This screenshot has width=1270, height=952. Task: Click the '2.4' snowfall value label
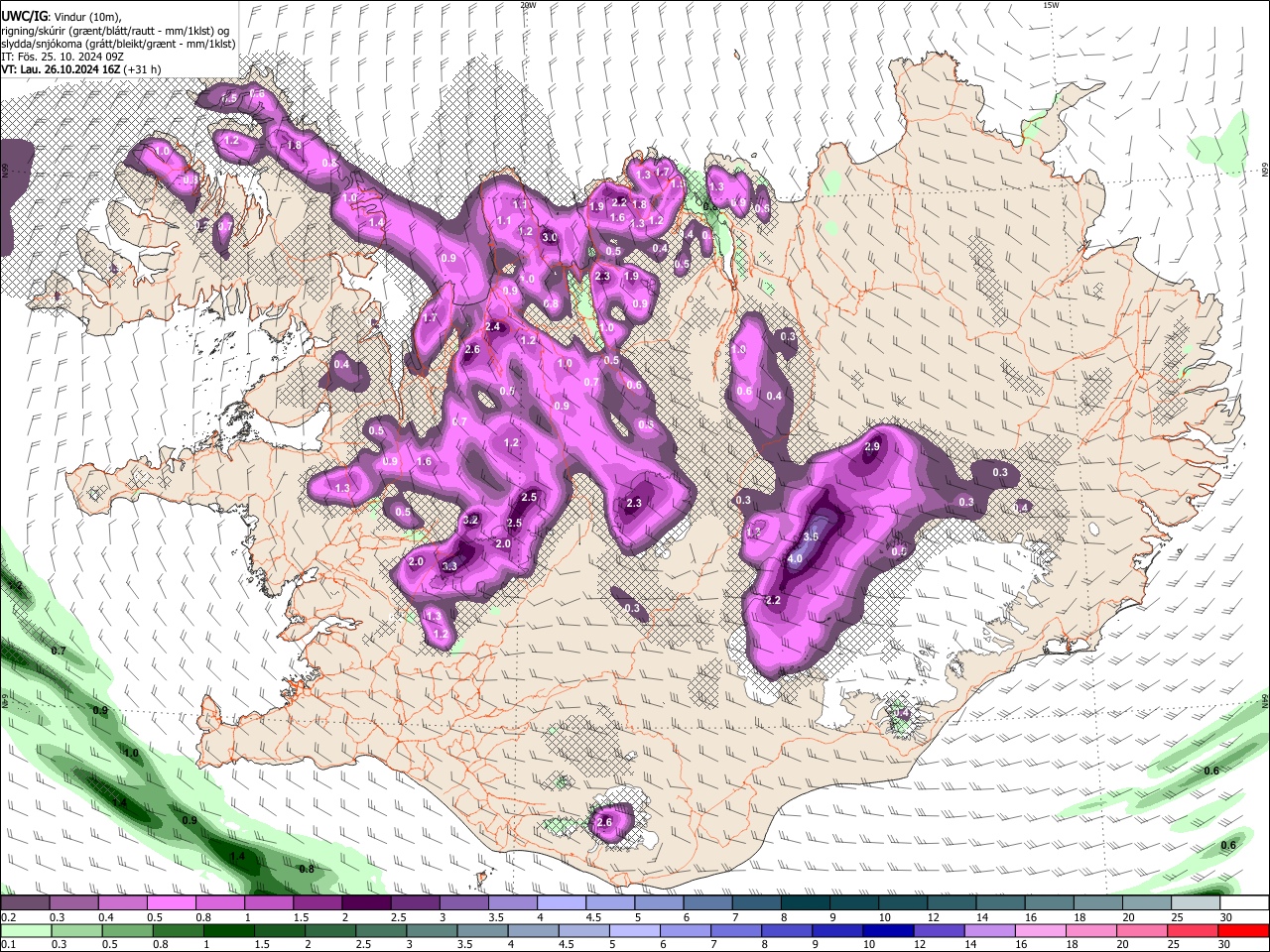493,327
